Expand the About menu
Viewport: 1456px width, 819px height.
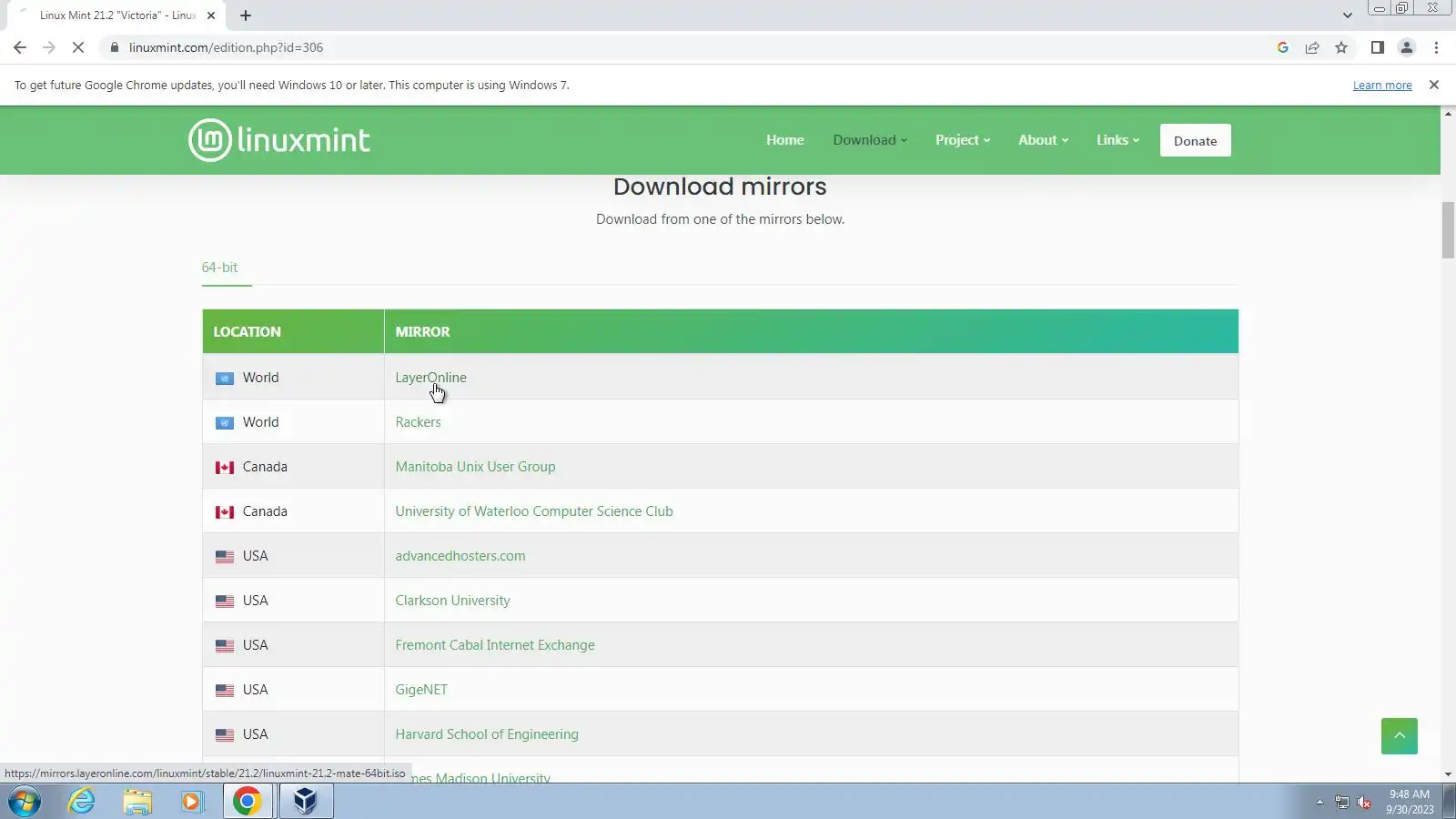pos(1043,140)
